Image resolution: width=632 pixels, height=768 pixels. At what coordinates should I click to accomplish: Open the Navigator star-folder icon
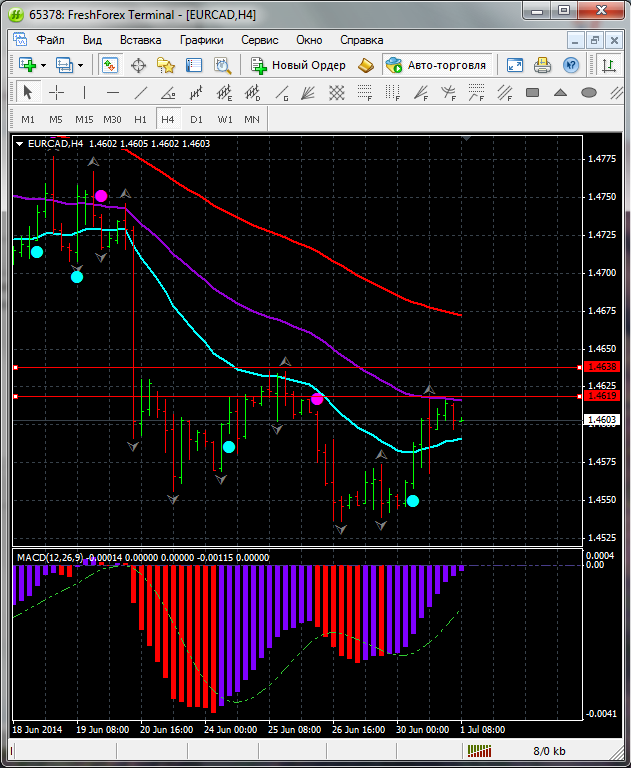pyautogui.click(x=166, y=65)
